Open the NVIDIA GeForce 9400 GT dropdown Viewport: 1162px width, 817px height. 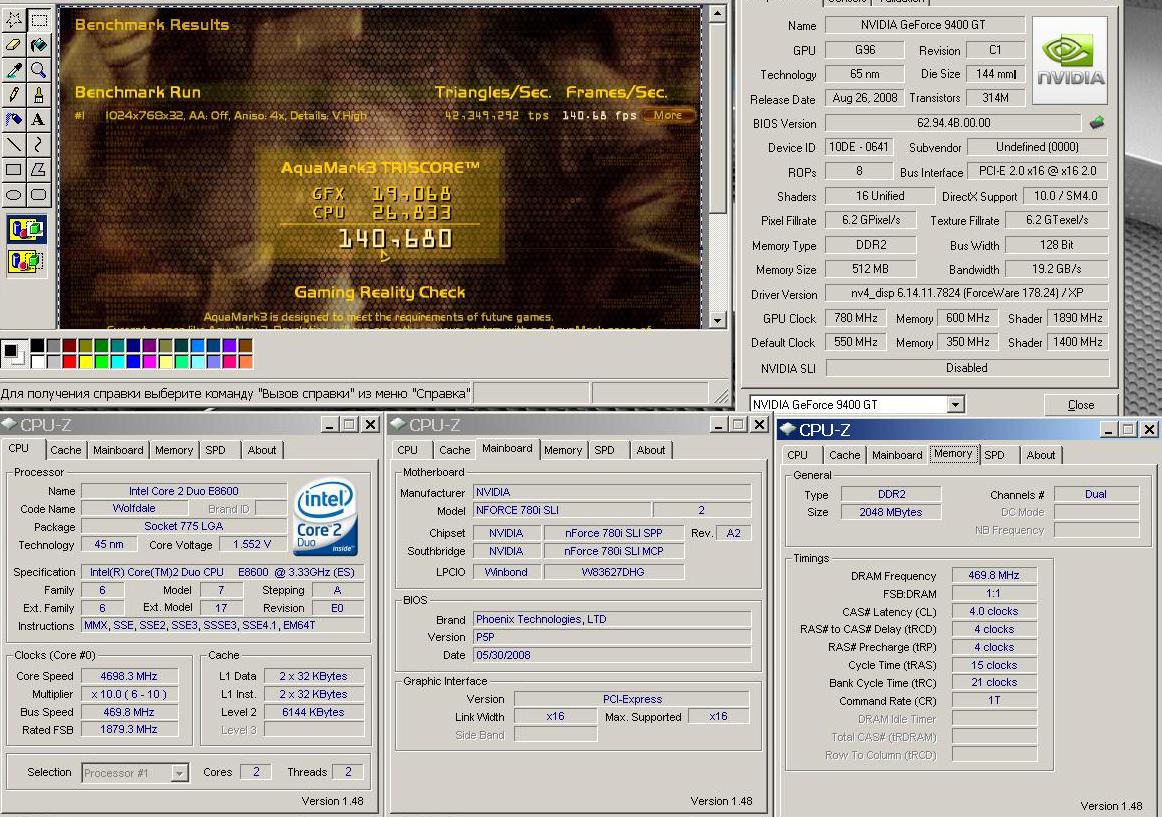pyautogui.click(x=955, y=405)
